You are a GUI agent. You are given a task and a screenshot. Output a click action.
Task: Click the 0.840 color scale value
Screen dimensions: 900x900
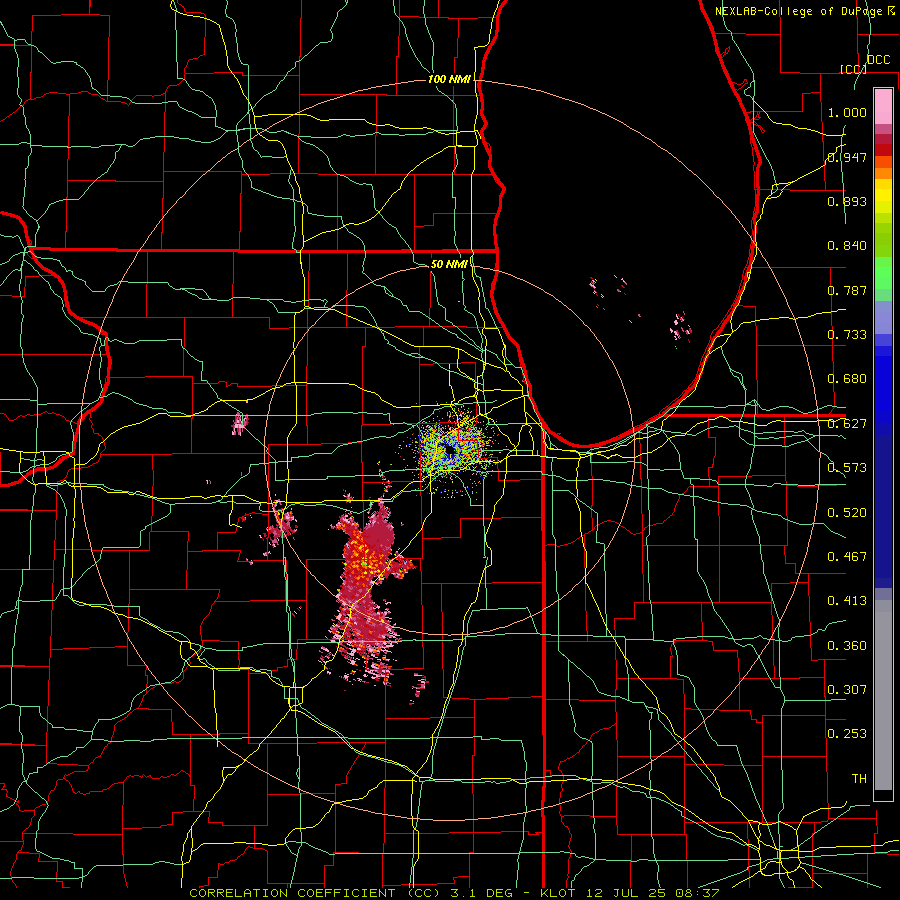coord(847,246)
